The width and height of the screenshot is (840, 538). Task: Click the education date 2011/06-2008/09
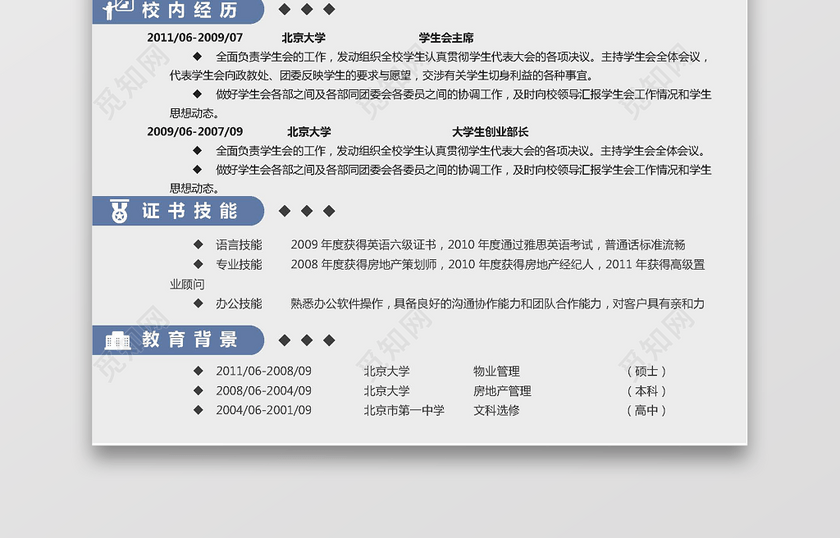[264, 371]
